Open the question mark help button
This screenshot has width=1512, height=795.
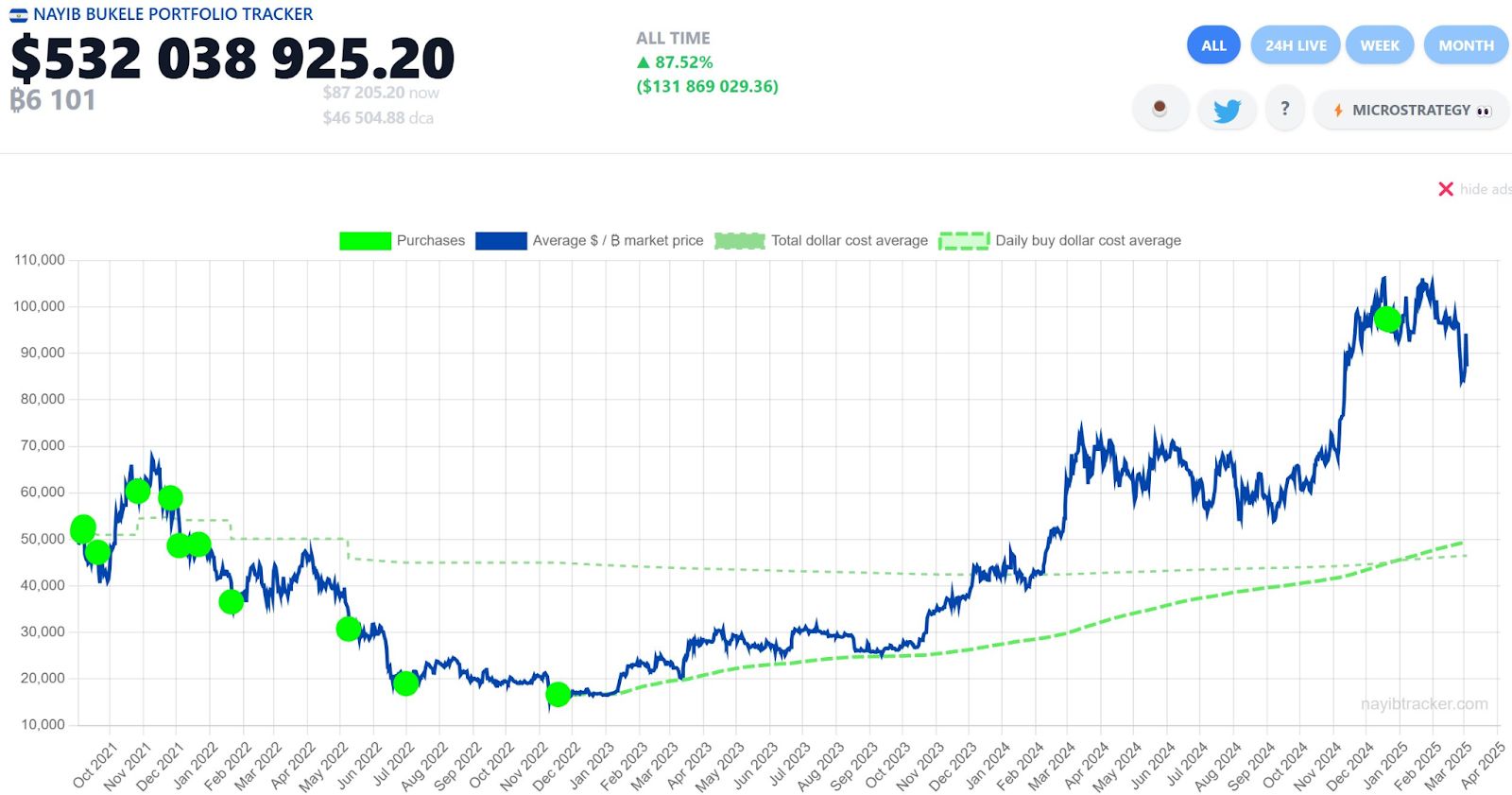pyautogui.click(x=1285, y=109)
